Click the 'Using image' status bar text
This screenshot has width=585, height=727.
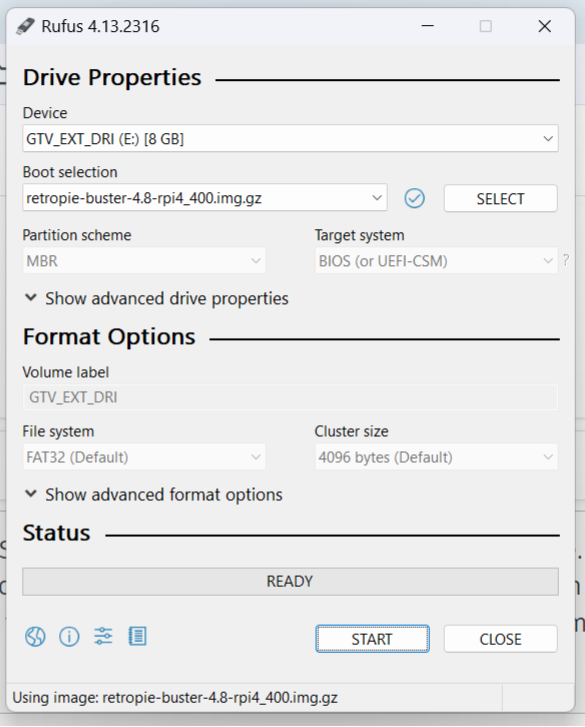coord(175,698)
